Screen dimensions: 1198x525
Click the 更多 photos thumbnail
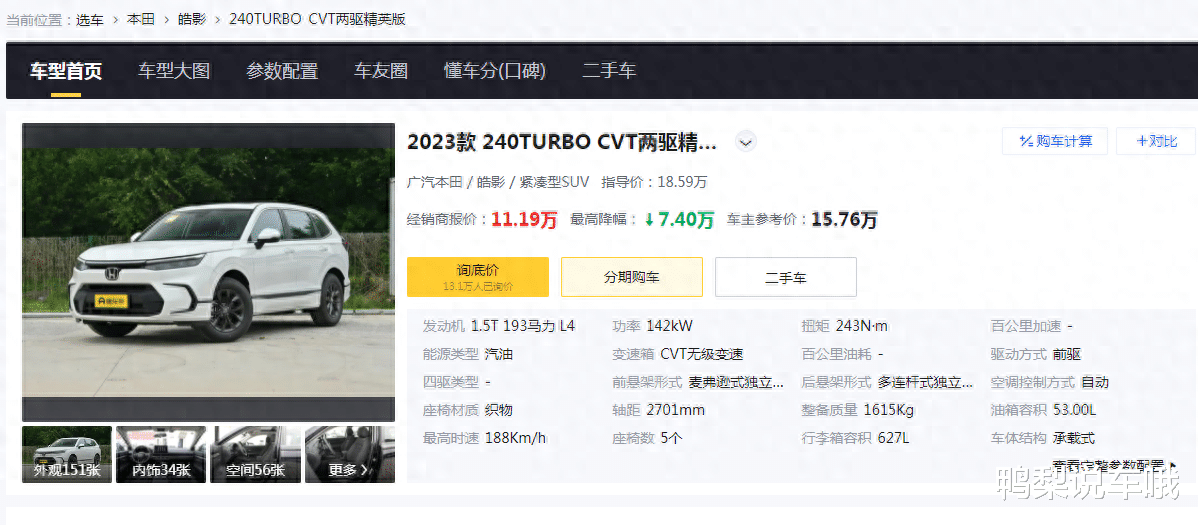click(350, 455)
